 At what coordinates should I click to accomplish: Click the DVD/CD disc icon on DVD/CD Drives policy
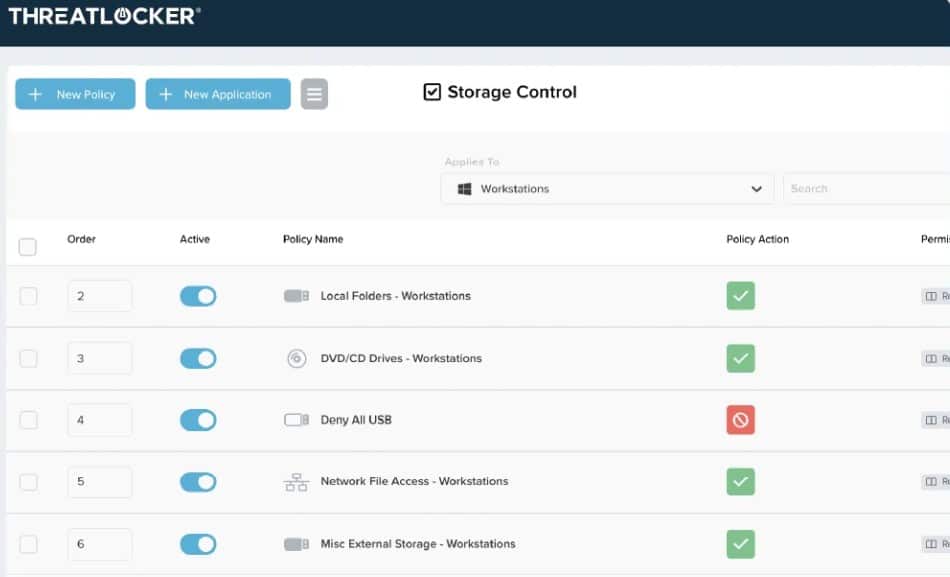pos(297,358)
